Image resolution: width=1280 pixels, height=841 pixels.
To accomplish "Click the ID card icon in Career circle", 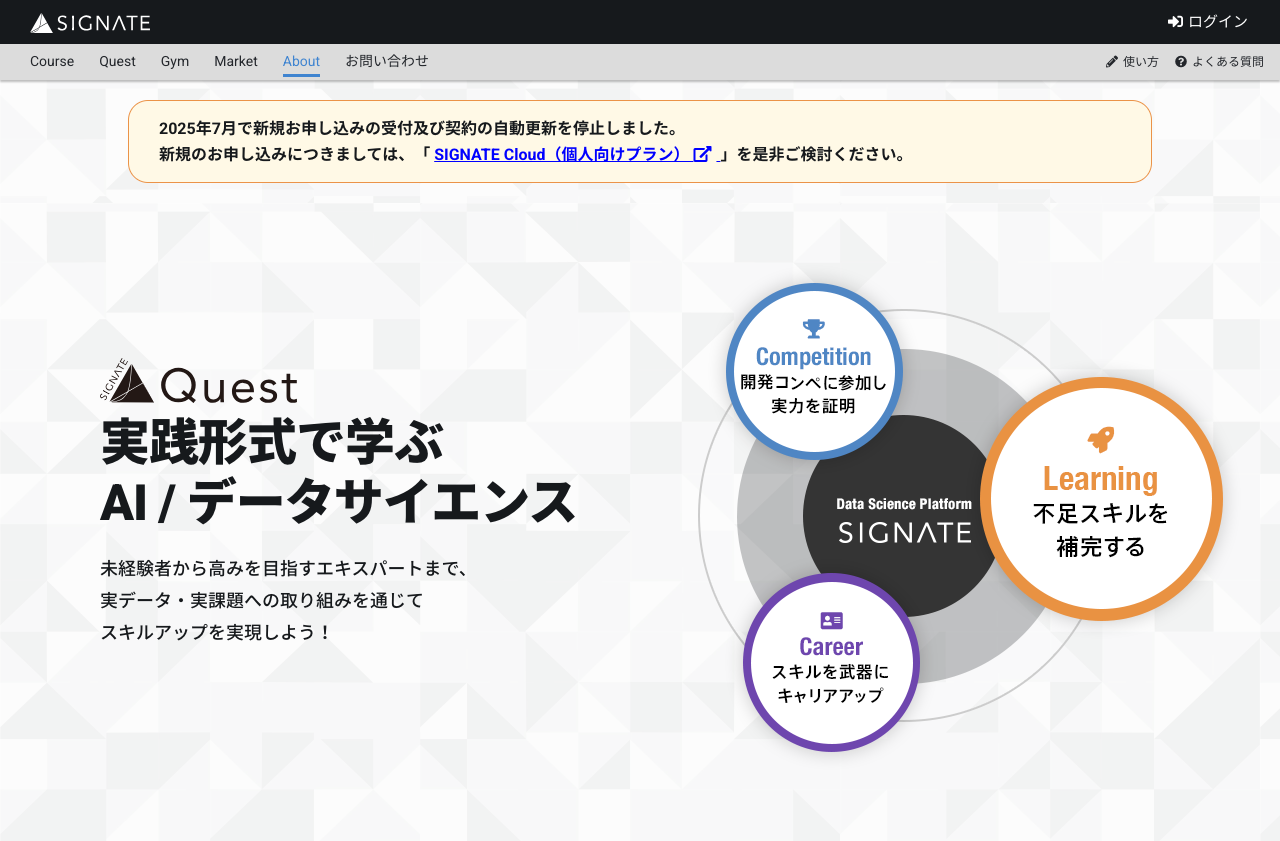I will click(x=831, y=620).
